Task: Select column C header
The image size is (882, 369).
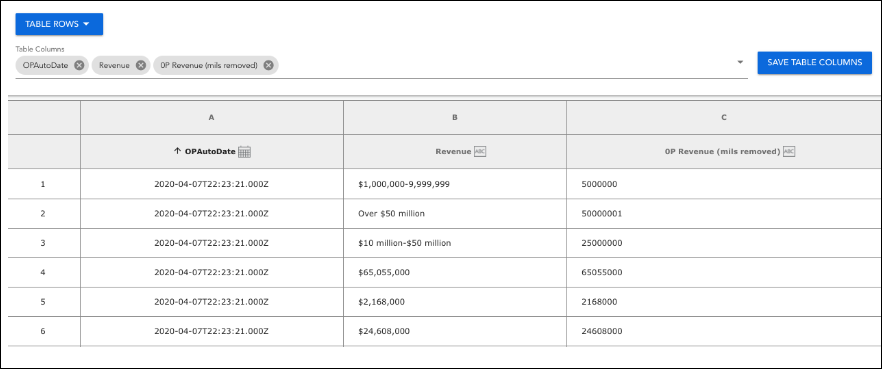Action: [724, 118]
